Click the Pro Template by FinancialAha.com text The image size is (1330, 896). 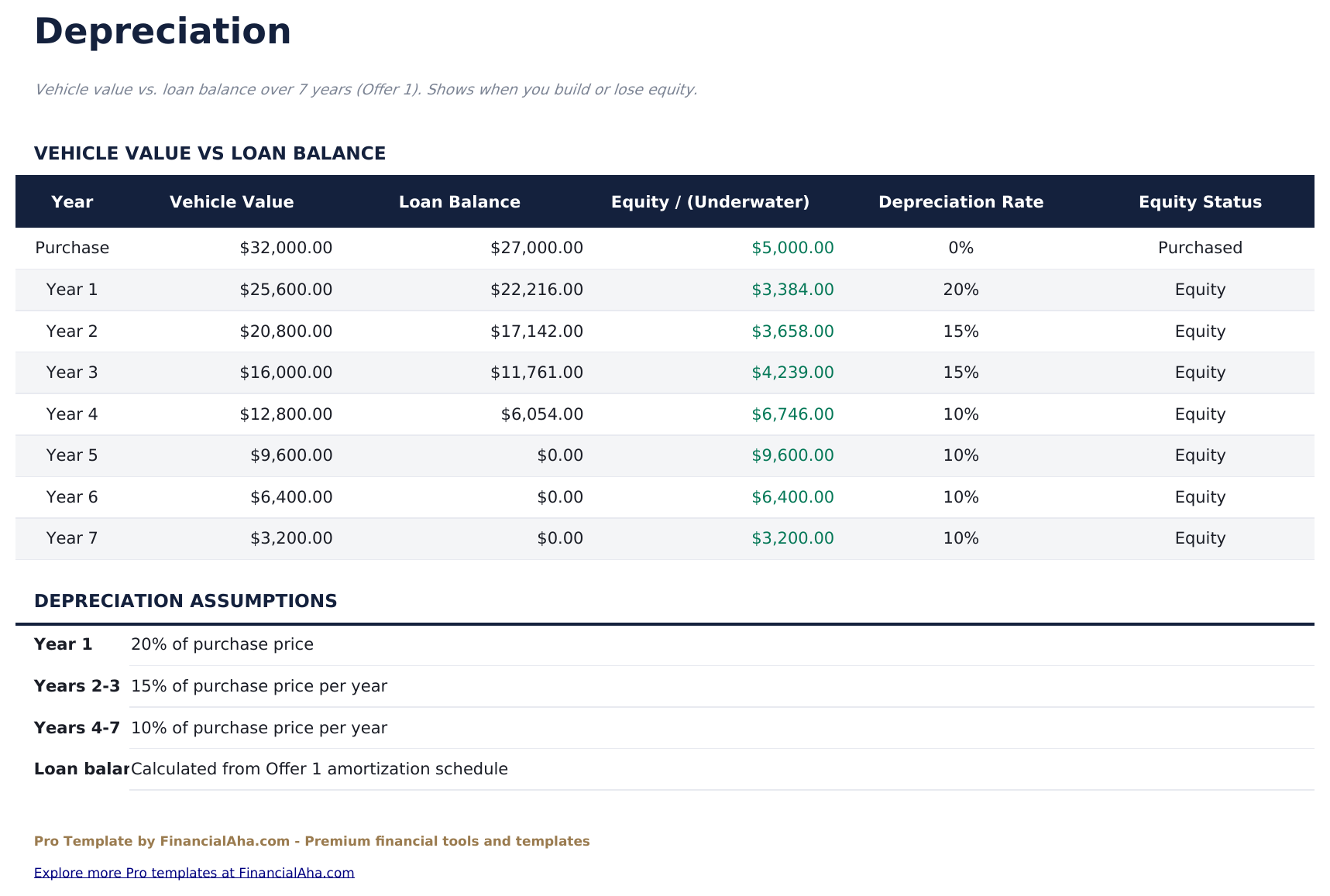click(311, 841)
